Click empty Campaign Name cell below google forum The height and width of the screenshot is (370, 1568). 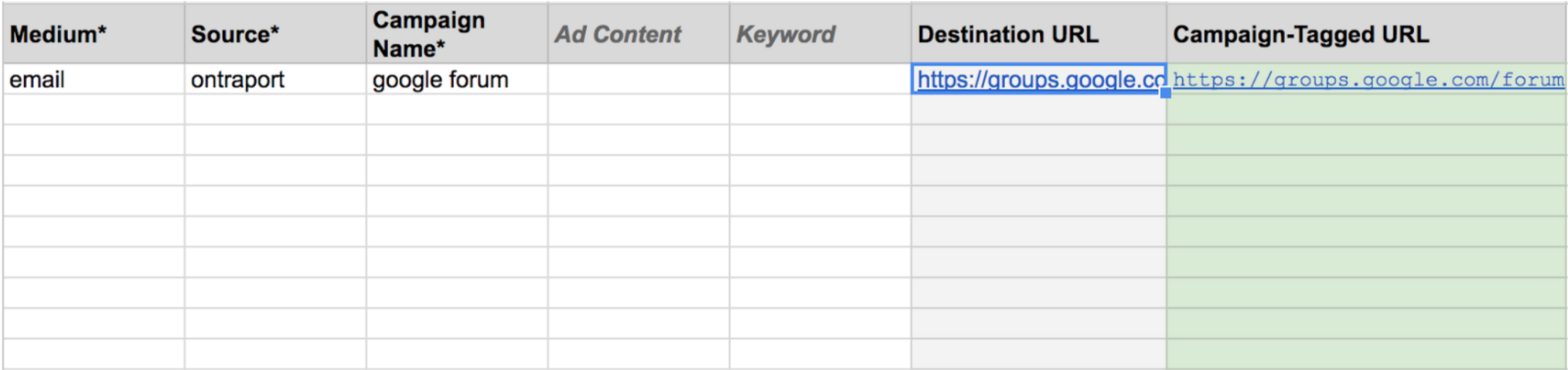tap(457, 109)
